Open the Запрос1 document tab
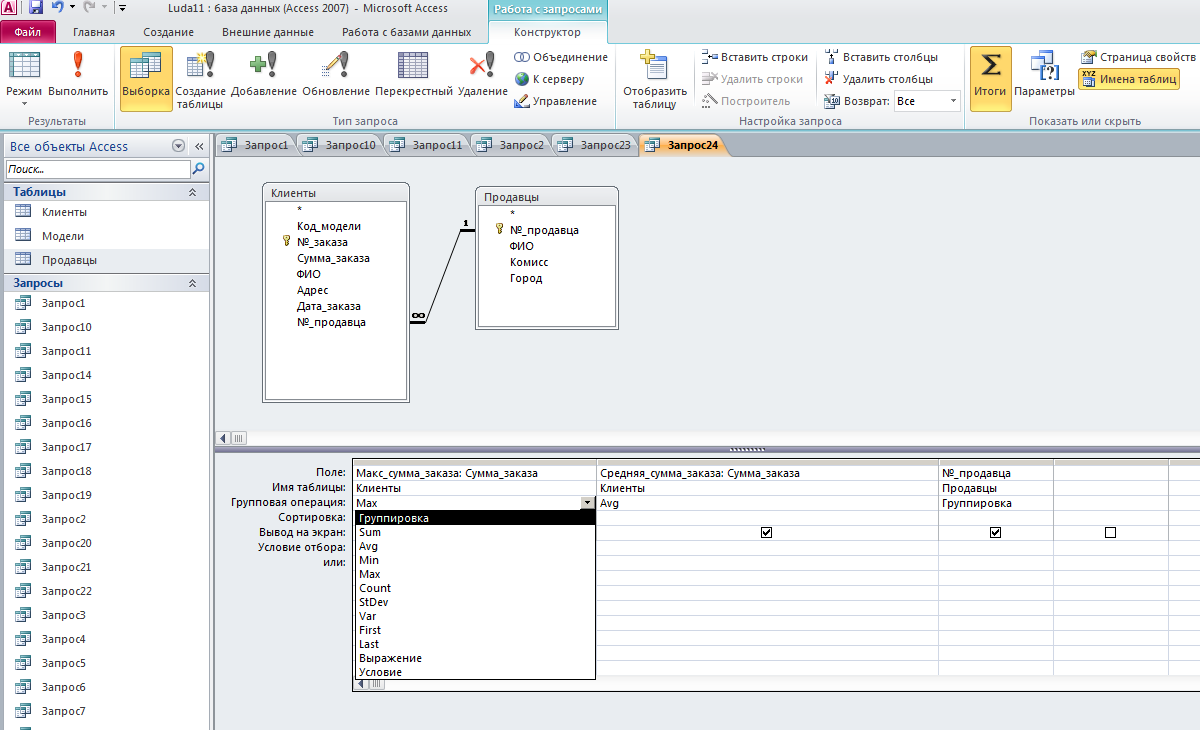Image resolution: width=1200 pixels, height=730 pixels. [x=257, y=146]
